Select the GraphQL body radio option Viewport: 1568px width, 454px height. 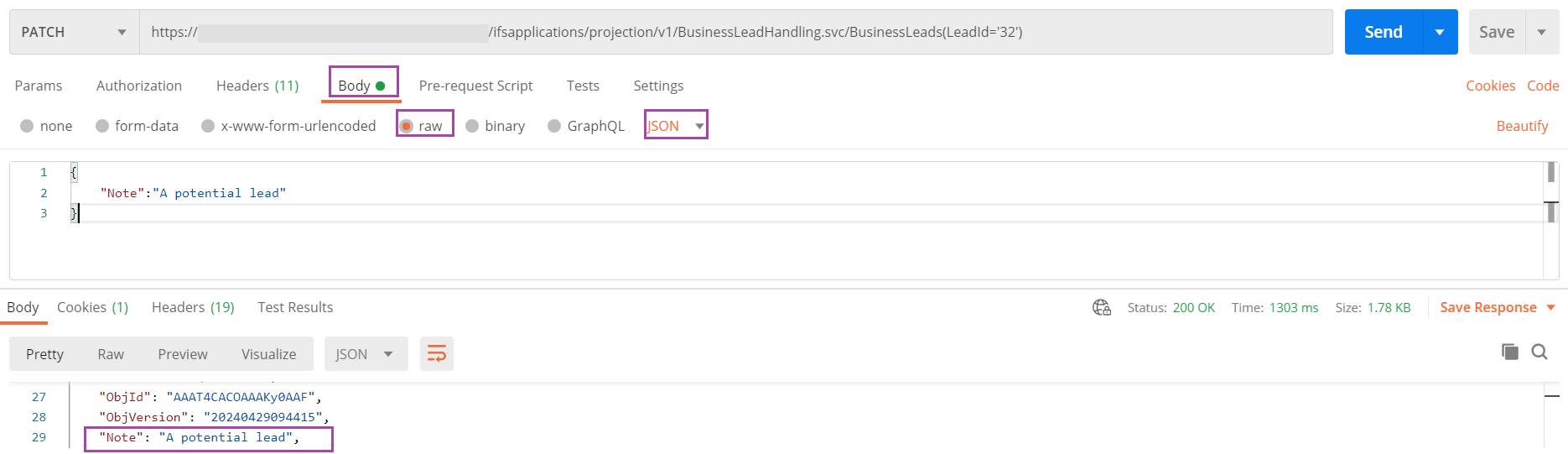coord(554,126)
